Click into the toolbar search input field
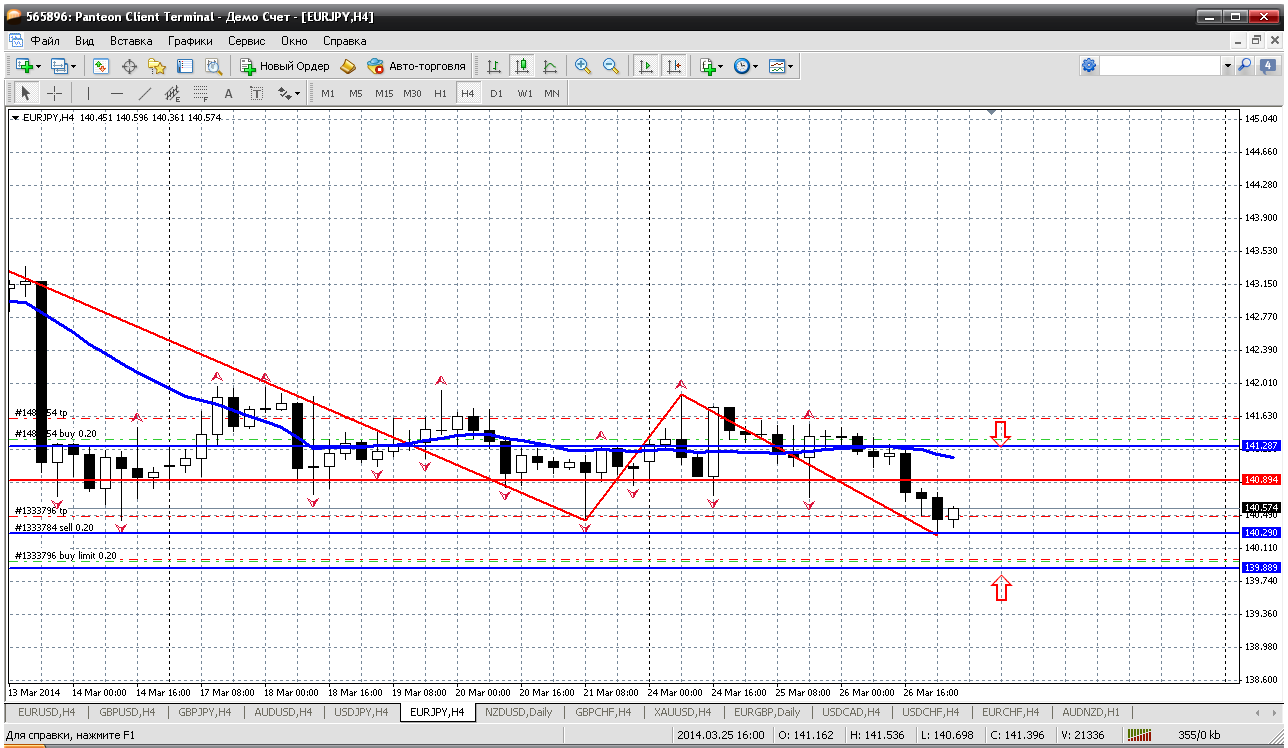Image resolution: width=1288 pixels, height=748 pixels. [1160, 66]
